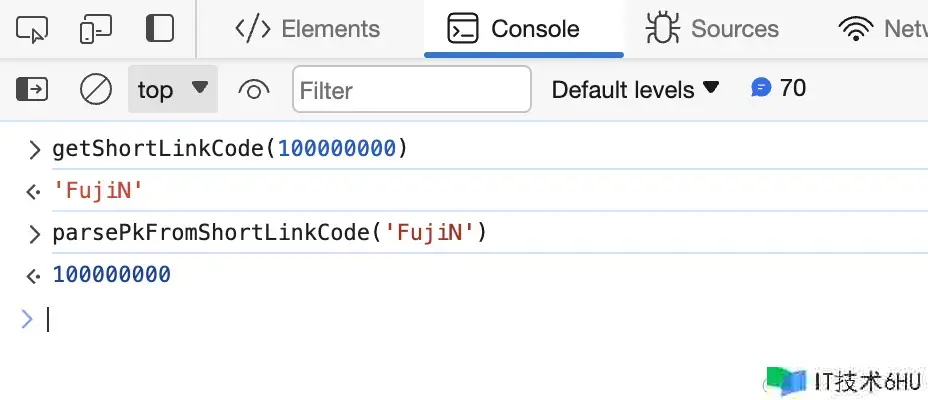This screenshot has height=400, width=928.
Task: Click the blue message bubble icon
Action: [x=761, y=88]
